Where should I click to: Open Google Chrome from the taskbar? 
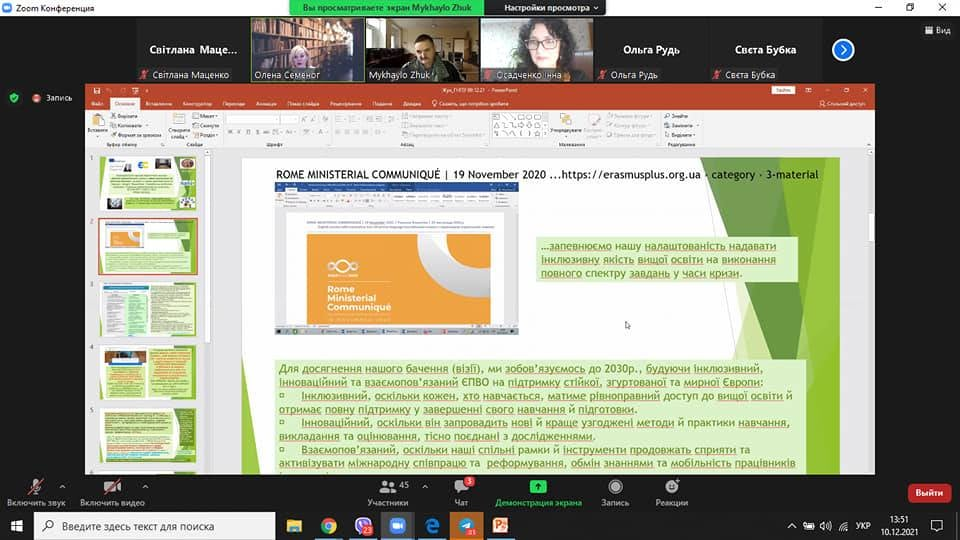click(329, 525)
